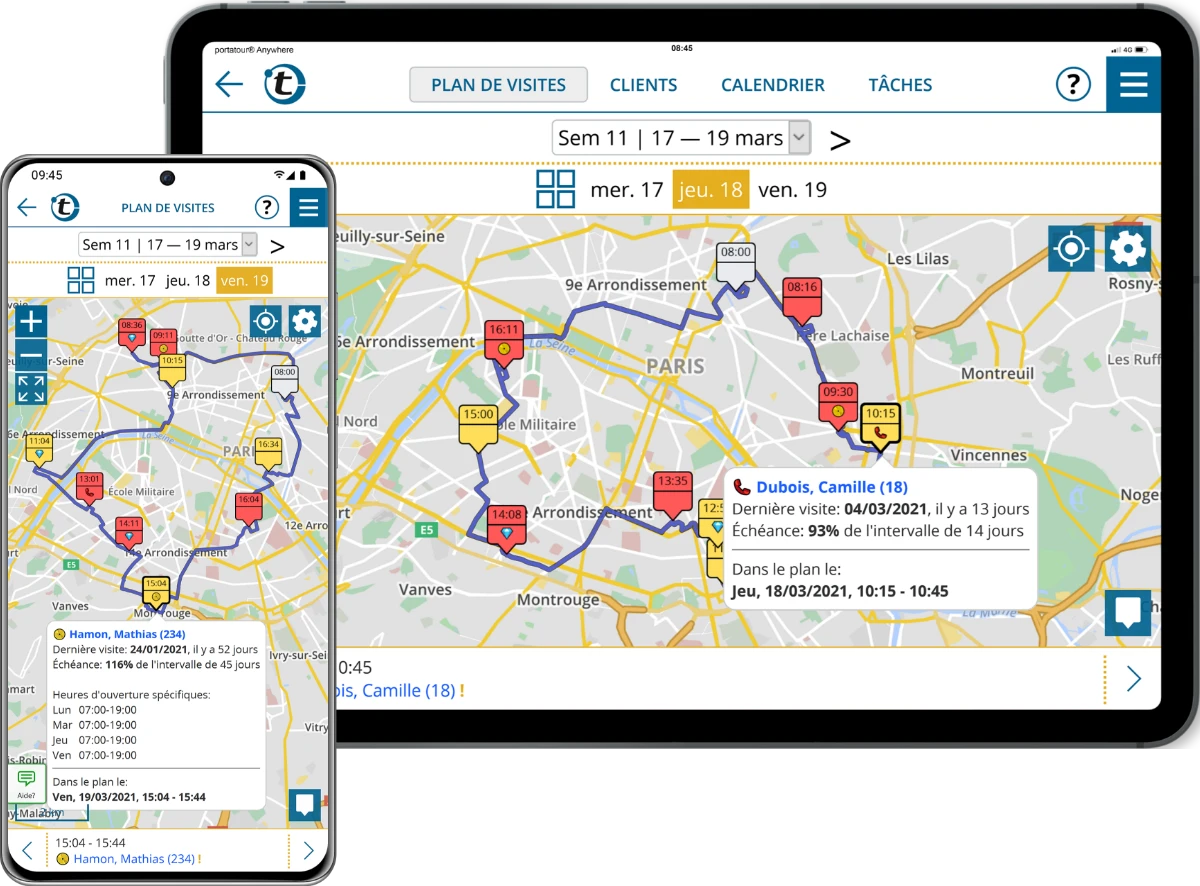Go to next visit arrow on phone

click(x=308, y=851)
